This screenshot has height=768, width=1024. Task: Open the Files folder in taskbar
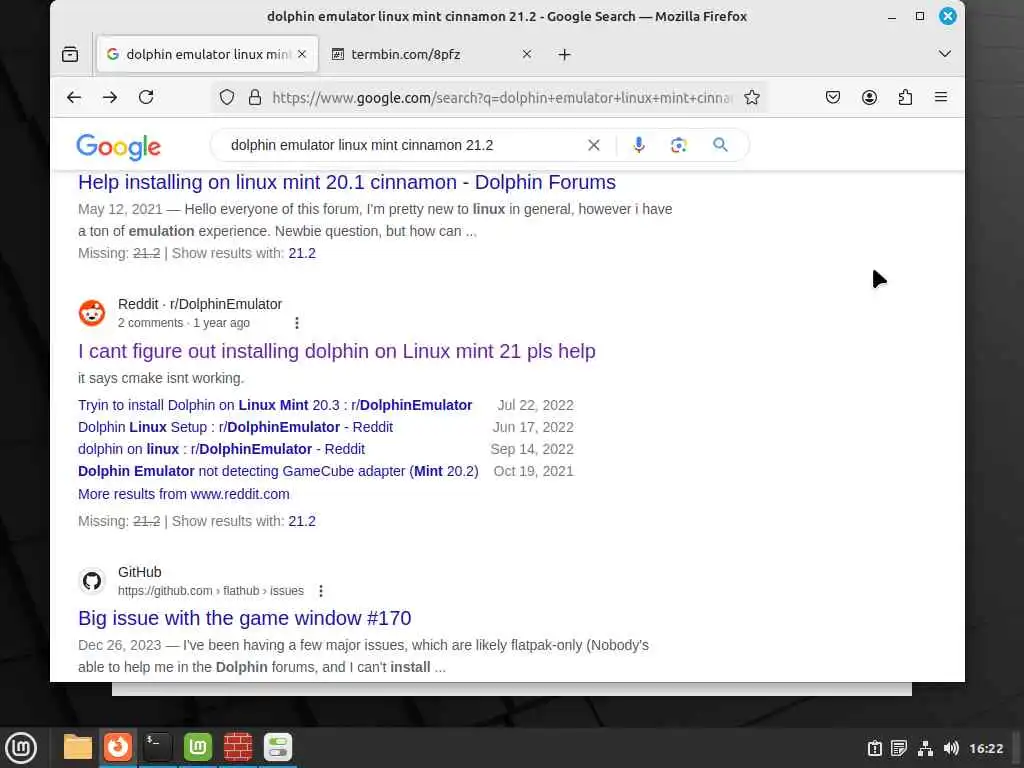click(78, 747)
